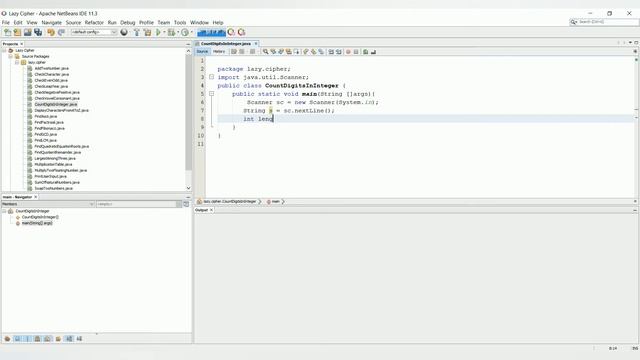Close the Output panel tab
640x360 pixels.
pos(211,210)
